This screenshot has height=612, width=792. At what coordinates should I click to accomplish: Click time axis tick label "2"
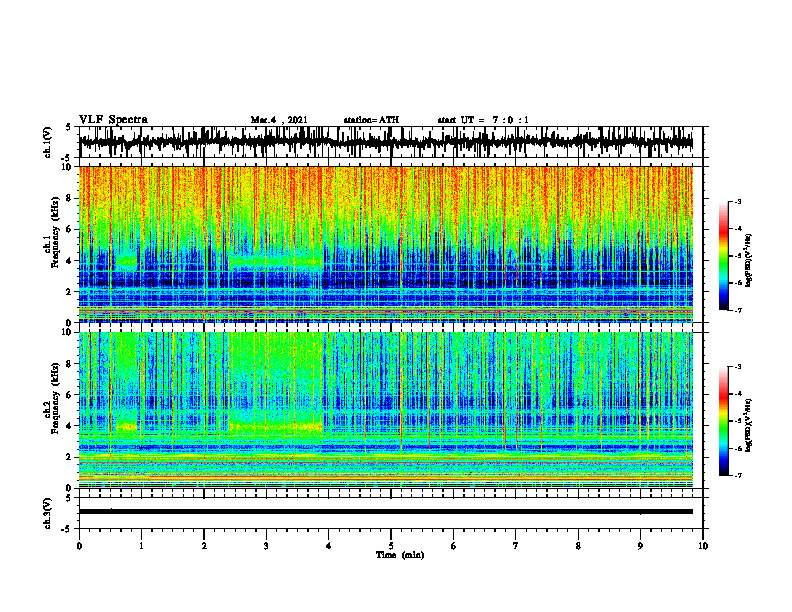pos(204,546)
